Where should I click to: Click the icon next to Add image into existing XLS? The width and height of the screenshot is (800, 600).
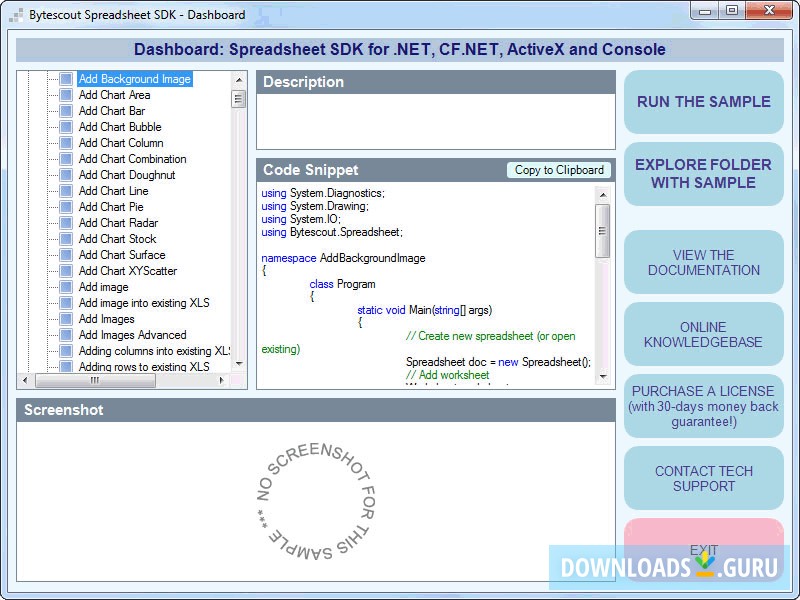[65, 302]
